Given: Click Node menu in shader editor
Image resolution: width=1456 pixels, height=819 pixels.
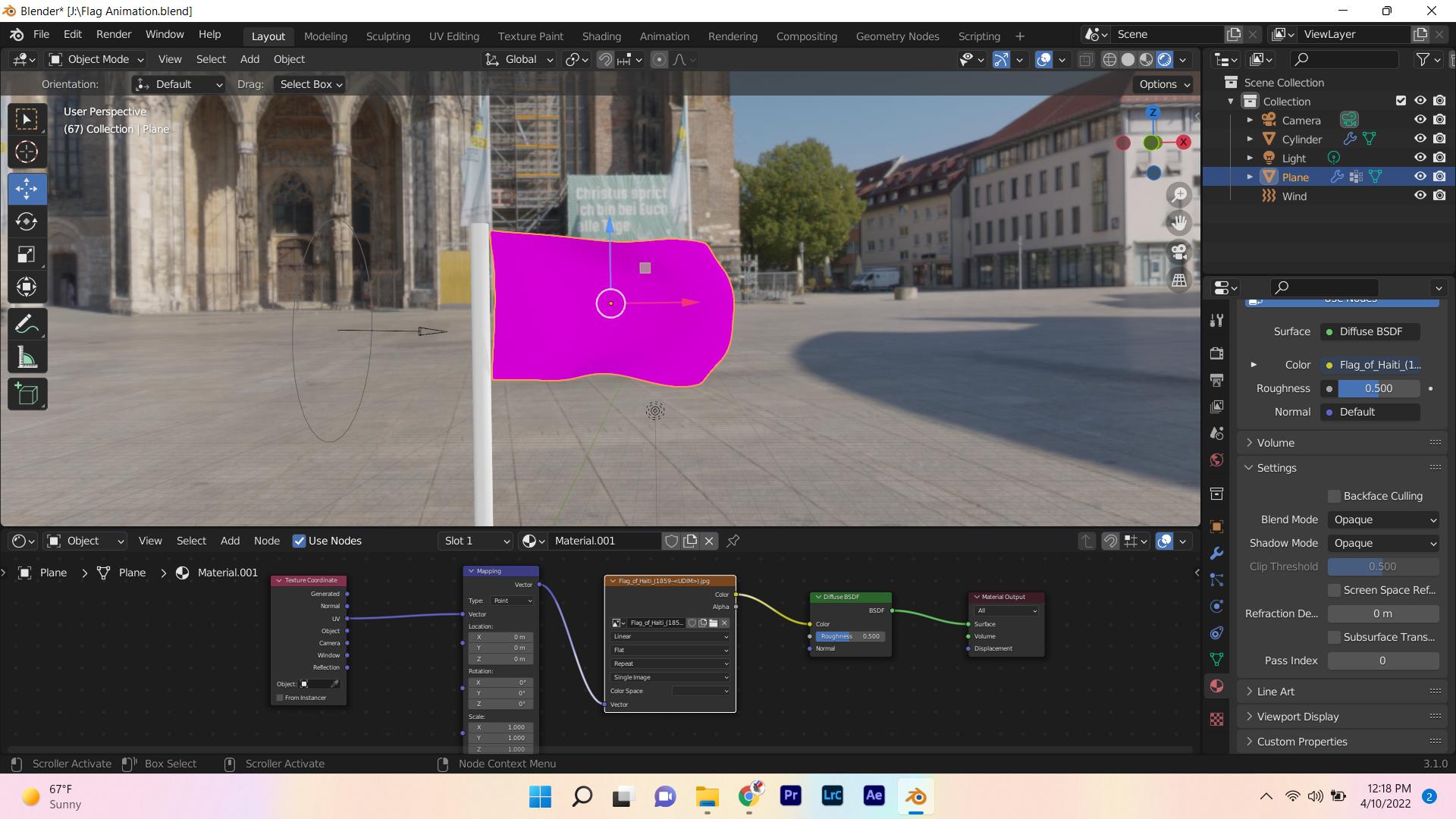Looking at the screenshot, I should tap(266, 540).
